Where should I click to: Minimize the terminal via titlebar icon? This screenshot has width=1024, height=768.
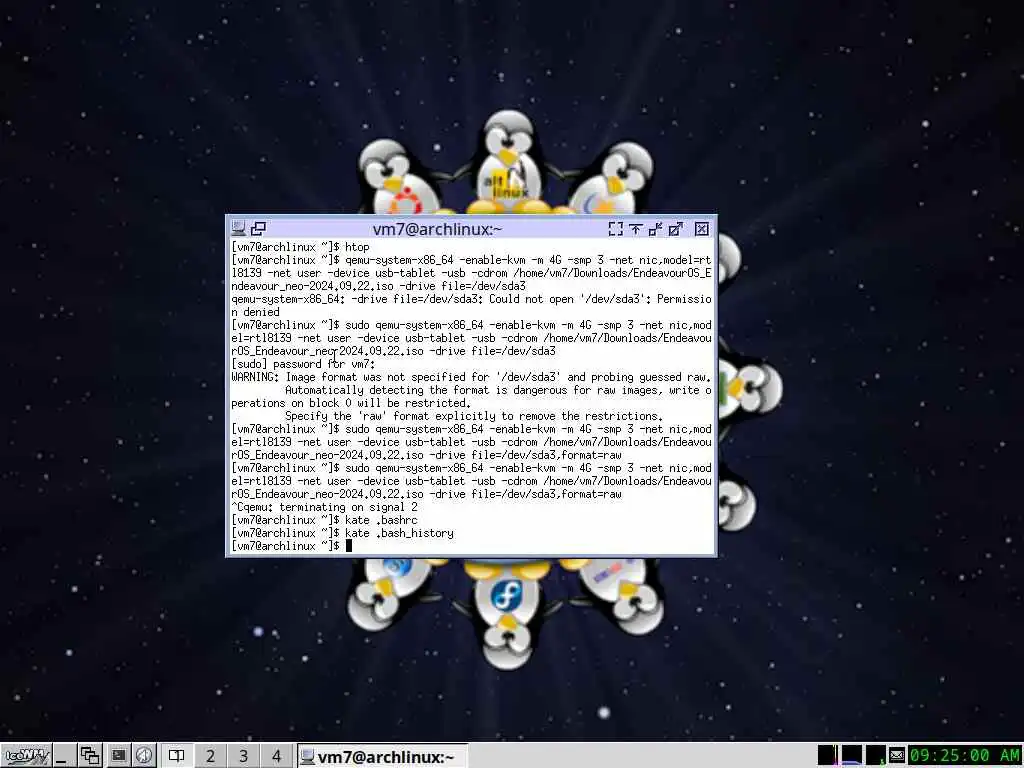pos(655,229)
